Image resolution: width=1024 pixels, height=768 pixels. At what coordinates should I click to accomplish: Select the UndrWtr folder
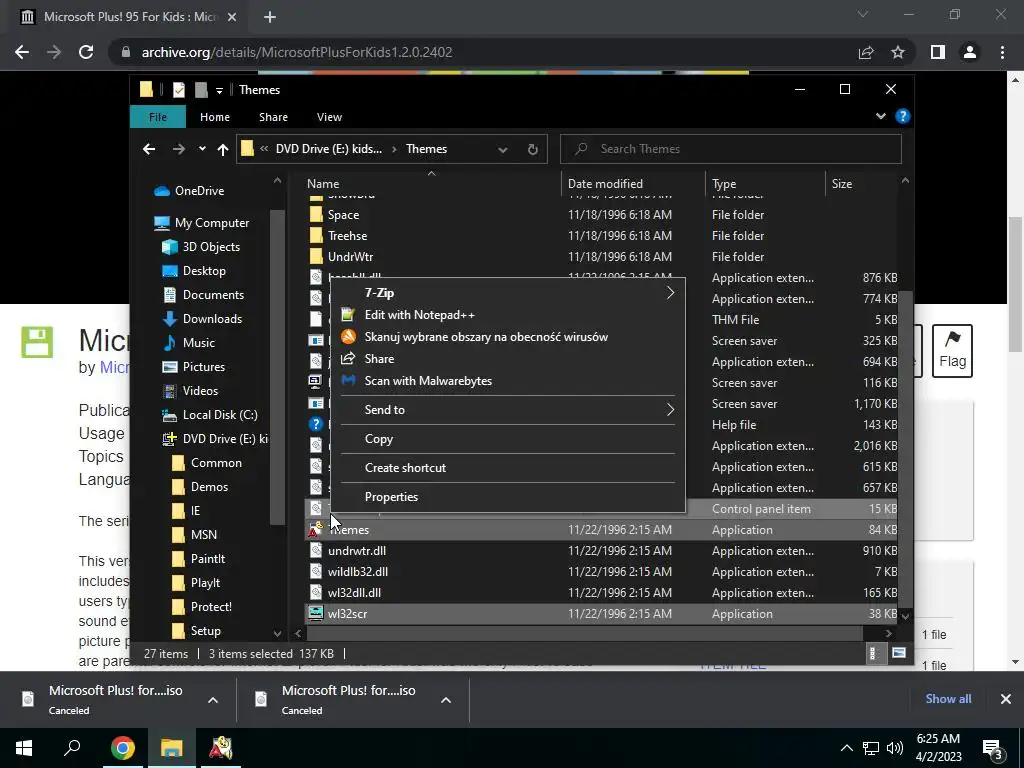(350, 257)
